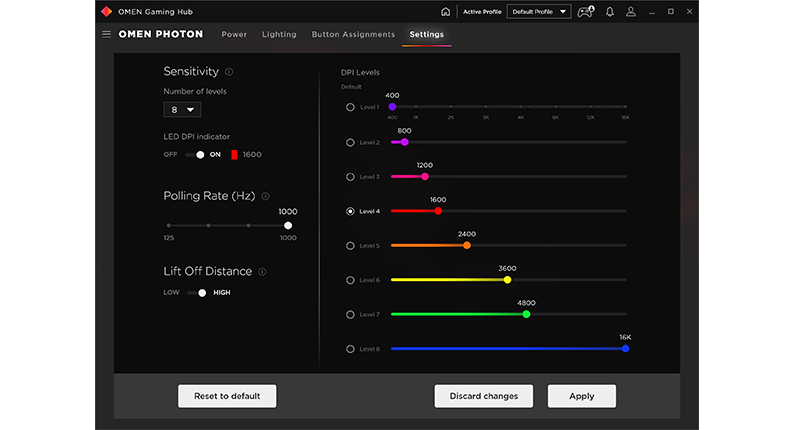
Task: Open the Button Assignments tab
Action: pyautogui.click(x=353, y=34)
